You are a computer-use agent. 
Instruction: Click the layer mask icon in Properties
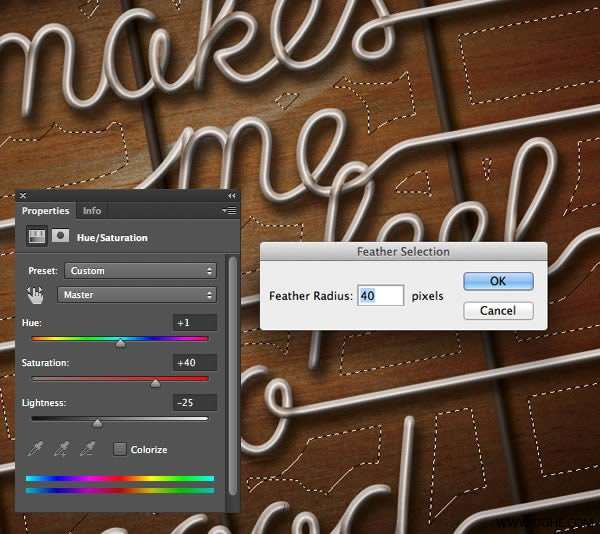click(x=60, y=236)
